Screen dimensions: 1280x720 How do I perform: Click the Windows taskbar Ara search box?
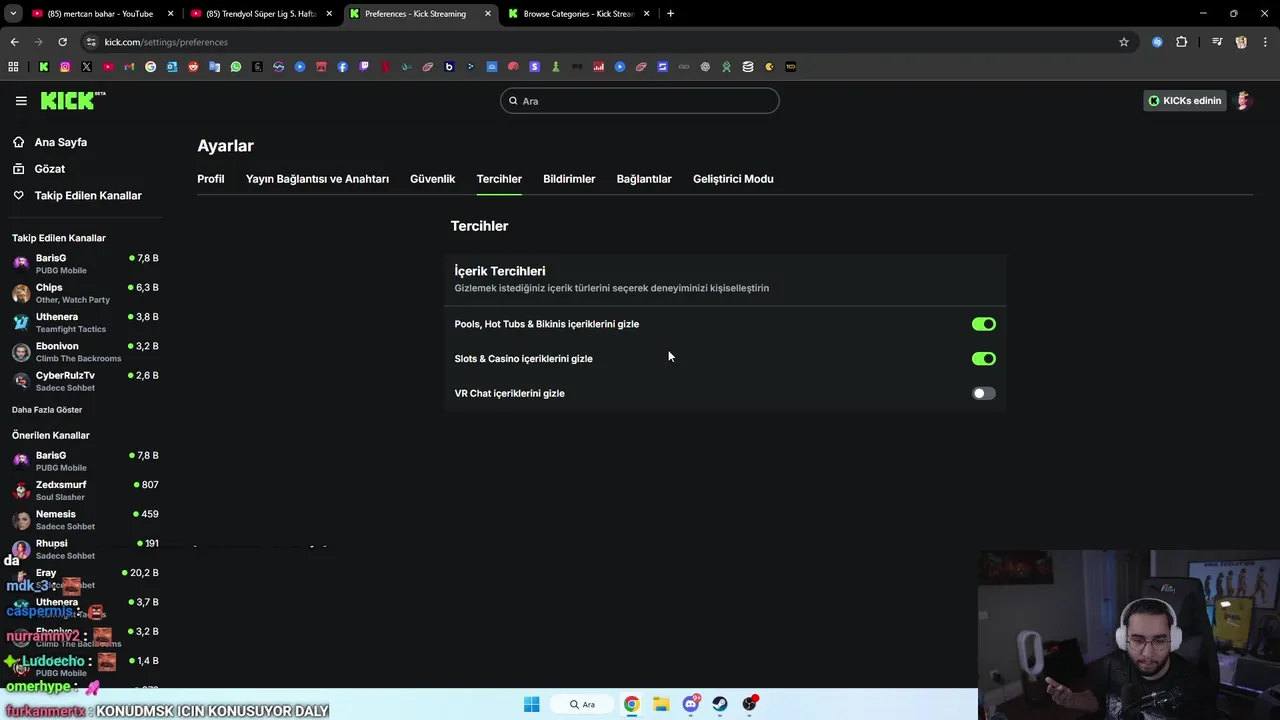(582, 704)
